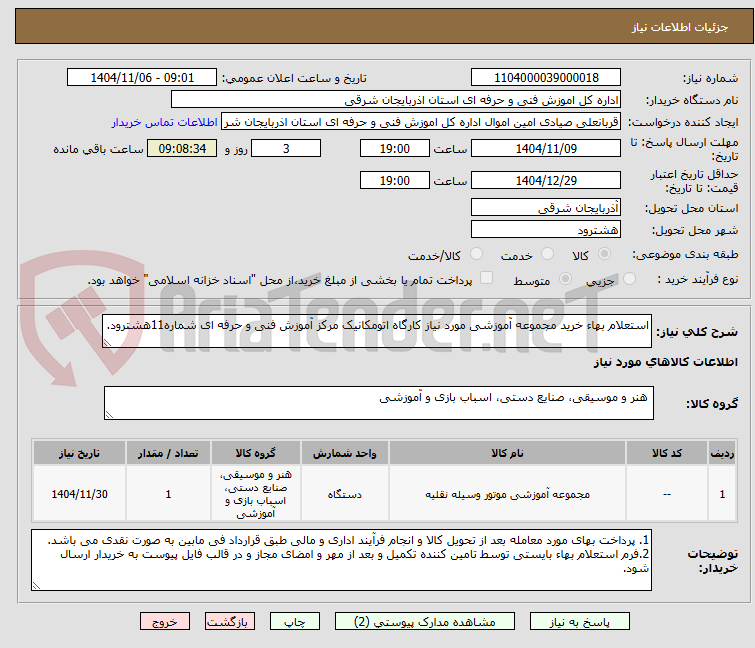Click the خروج exit button
The image size is (755, 648).
165,621
